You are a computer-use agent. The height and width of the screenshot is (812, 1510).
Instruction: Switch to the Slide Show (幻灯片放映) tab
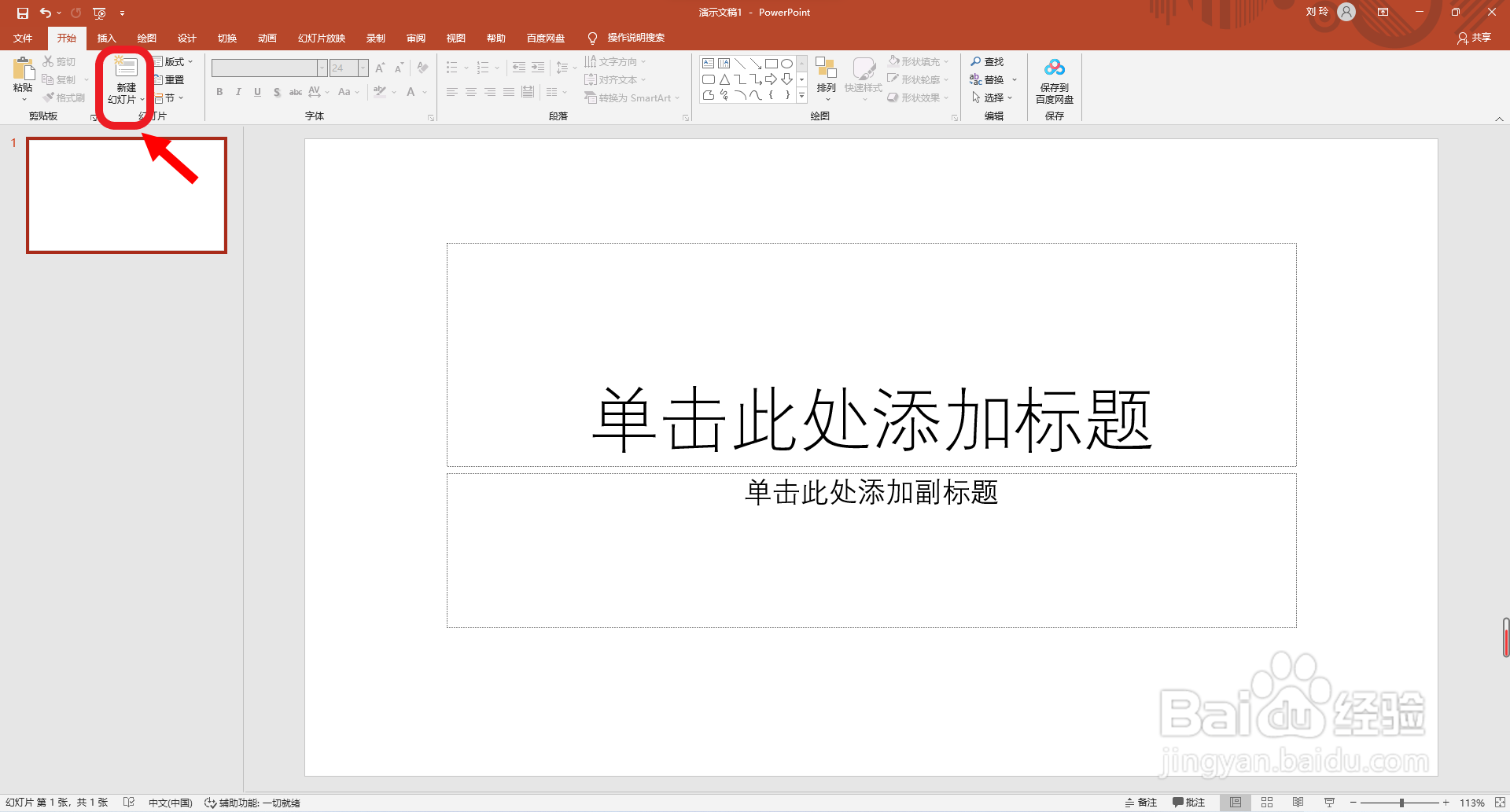coord(322,38)
